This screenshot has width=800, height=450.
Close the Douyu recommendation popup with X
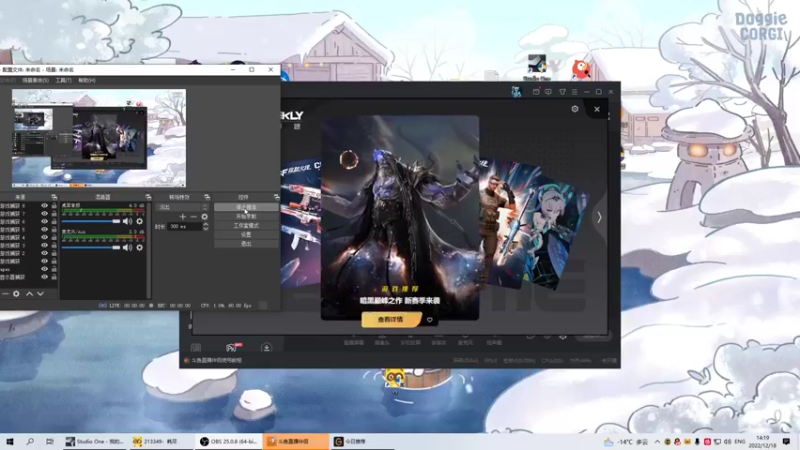(596, 109)
